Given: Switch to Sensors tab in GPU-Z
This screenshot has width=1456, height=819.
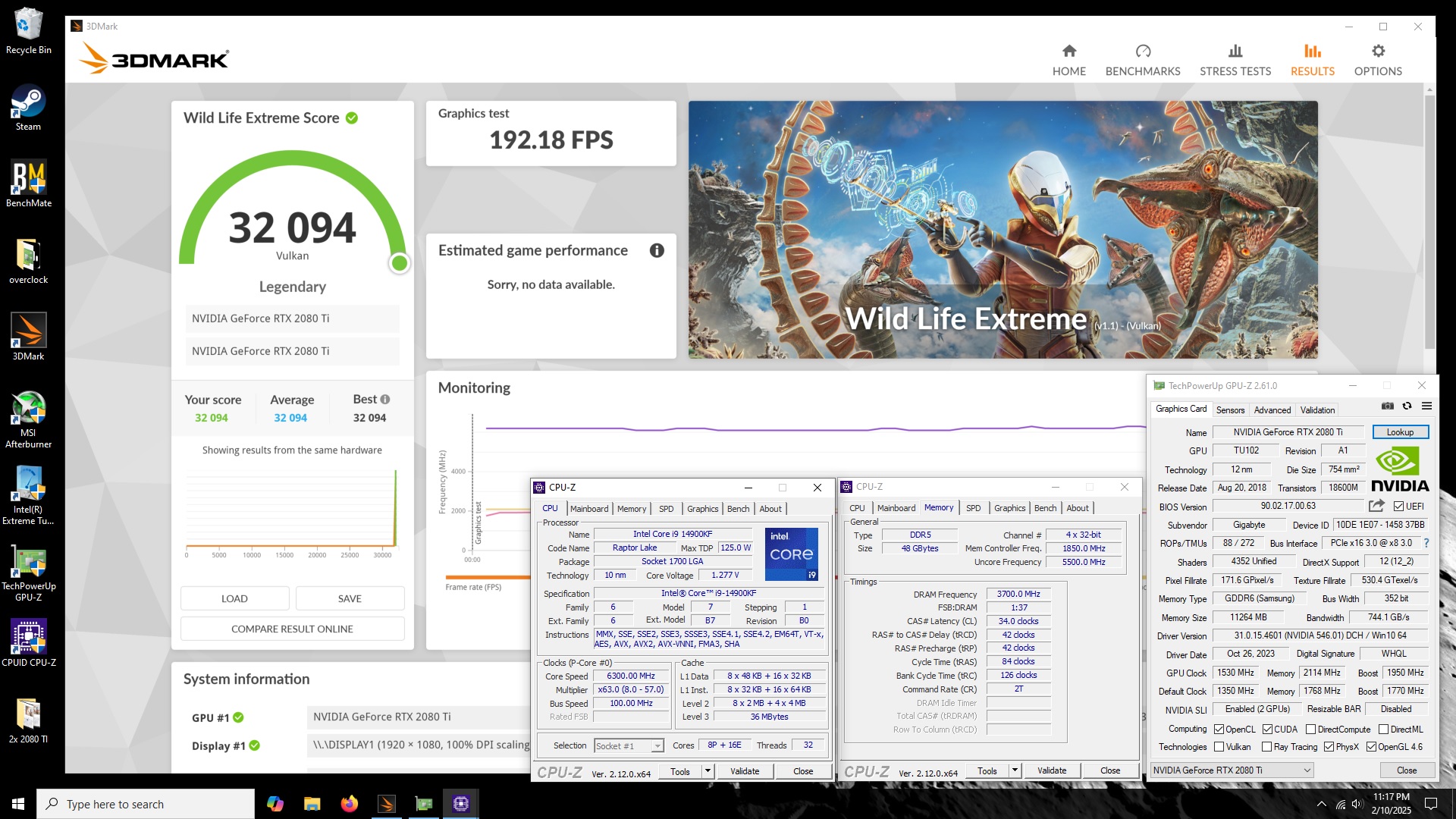Looking at the screenshot, I should coord(1230,410).
